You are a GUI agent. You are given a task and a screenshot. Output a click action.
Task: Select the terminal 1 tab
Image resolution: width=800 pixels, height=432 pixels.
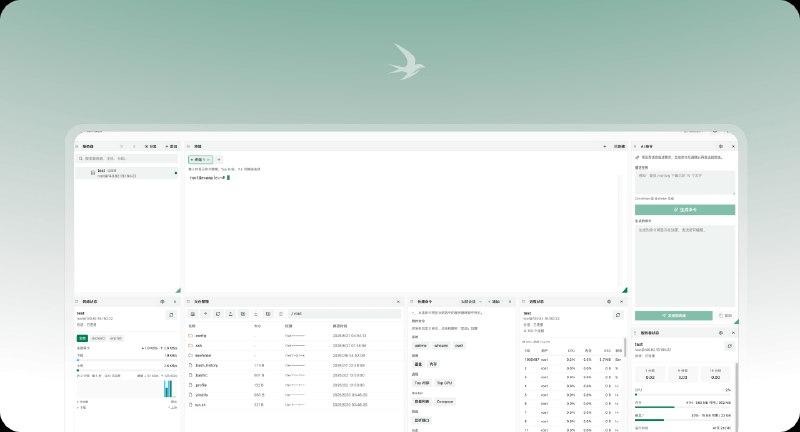tap(201, 160)
